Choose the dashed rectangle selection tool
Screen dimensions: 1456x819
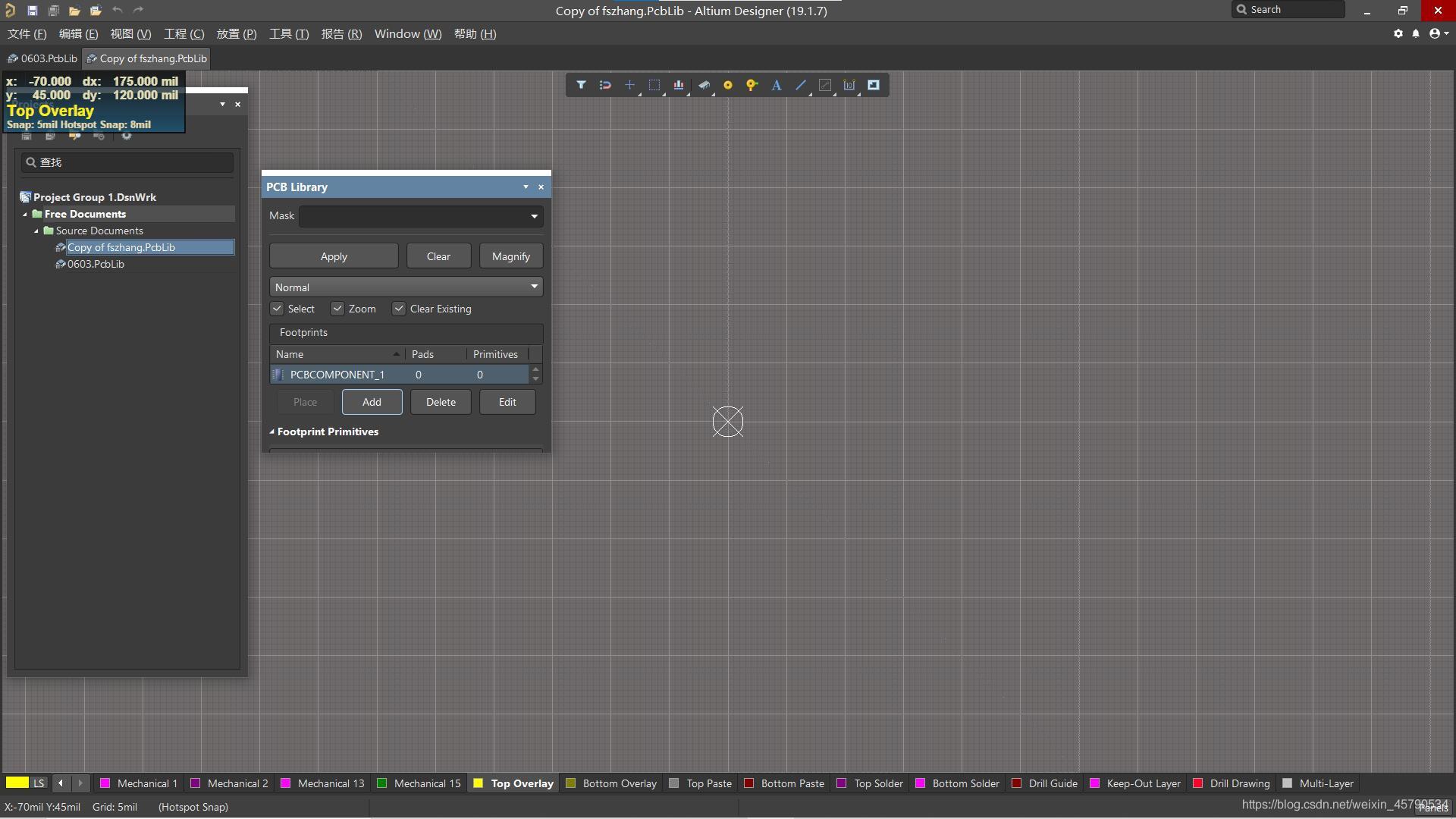pyautogui.click(x=654, y=85)
